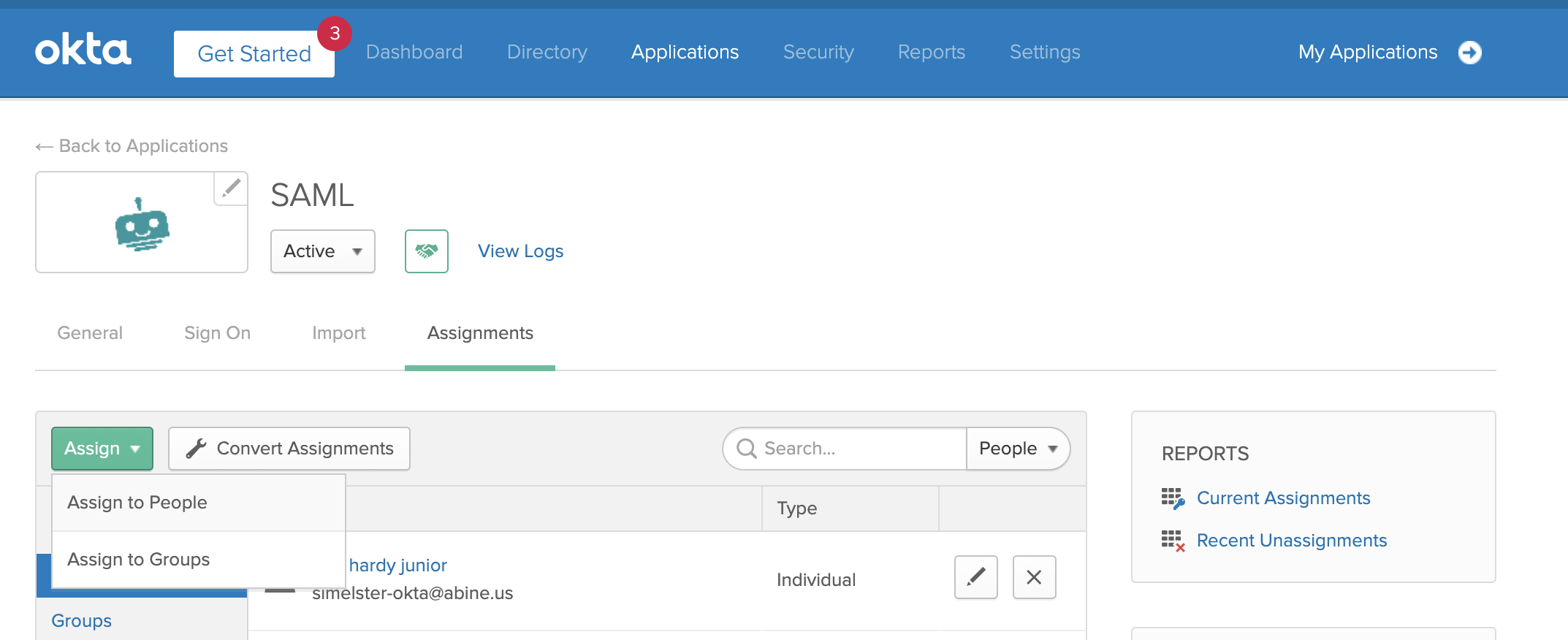Click the Recent Unassignments grid icon
1568x640 pixels.
pyautogui.click(x=1173, y=541)
